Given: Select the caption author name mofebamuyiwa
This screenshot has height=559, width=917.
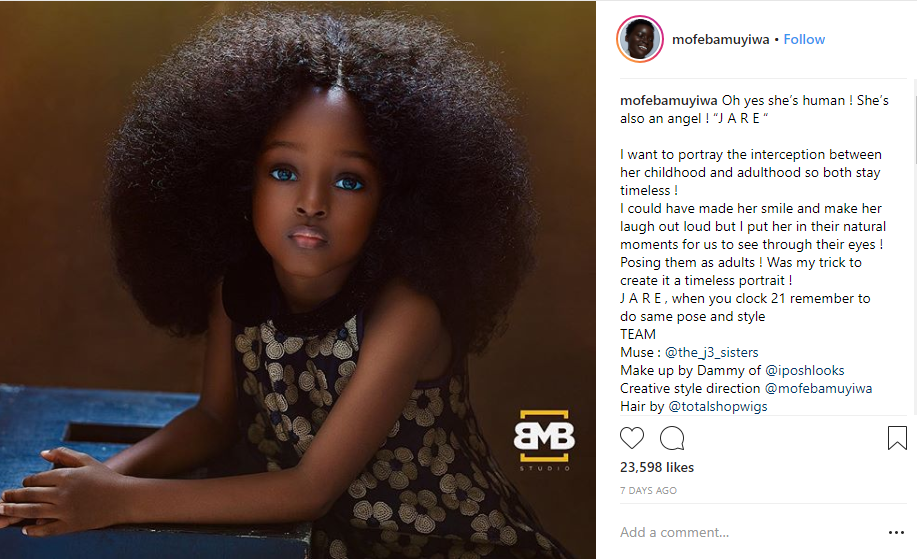Looking at the screenshot, I should click(668, 101).
